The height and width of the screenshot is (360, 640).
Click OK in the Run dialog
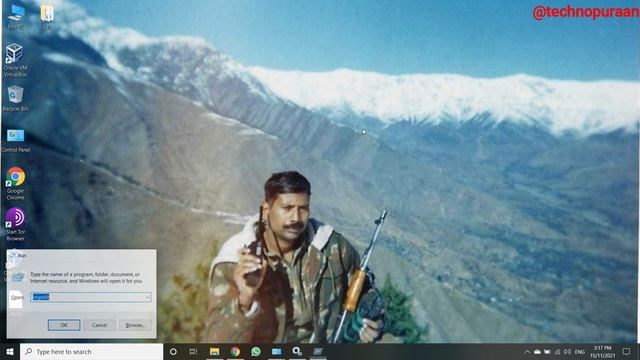coord(64,325)
